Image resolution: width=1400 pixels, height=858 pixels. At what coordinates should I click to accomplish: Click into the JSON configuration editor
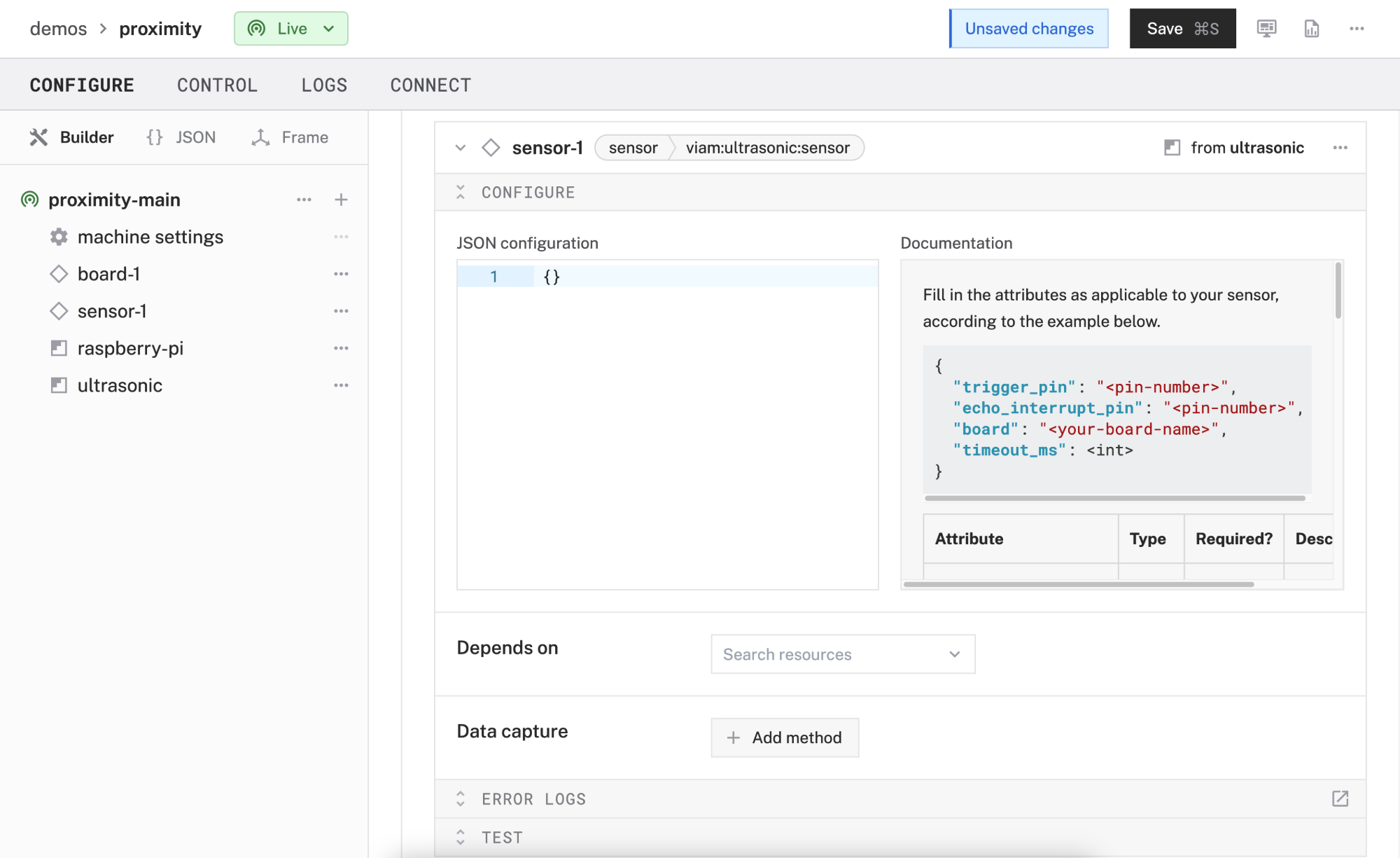[667, 424]
